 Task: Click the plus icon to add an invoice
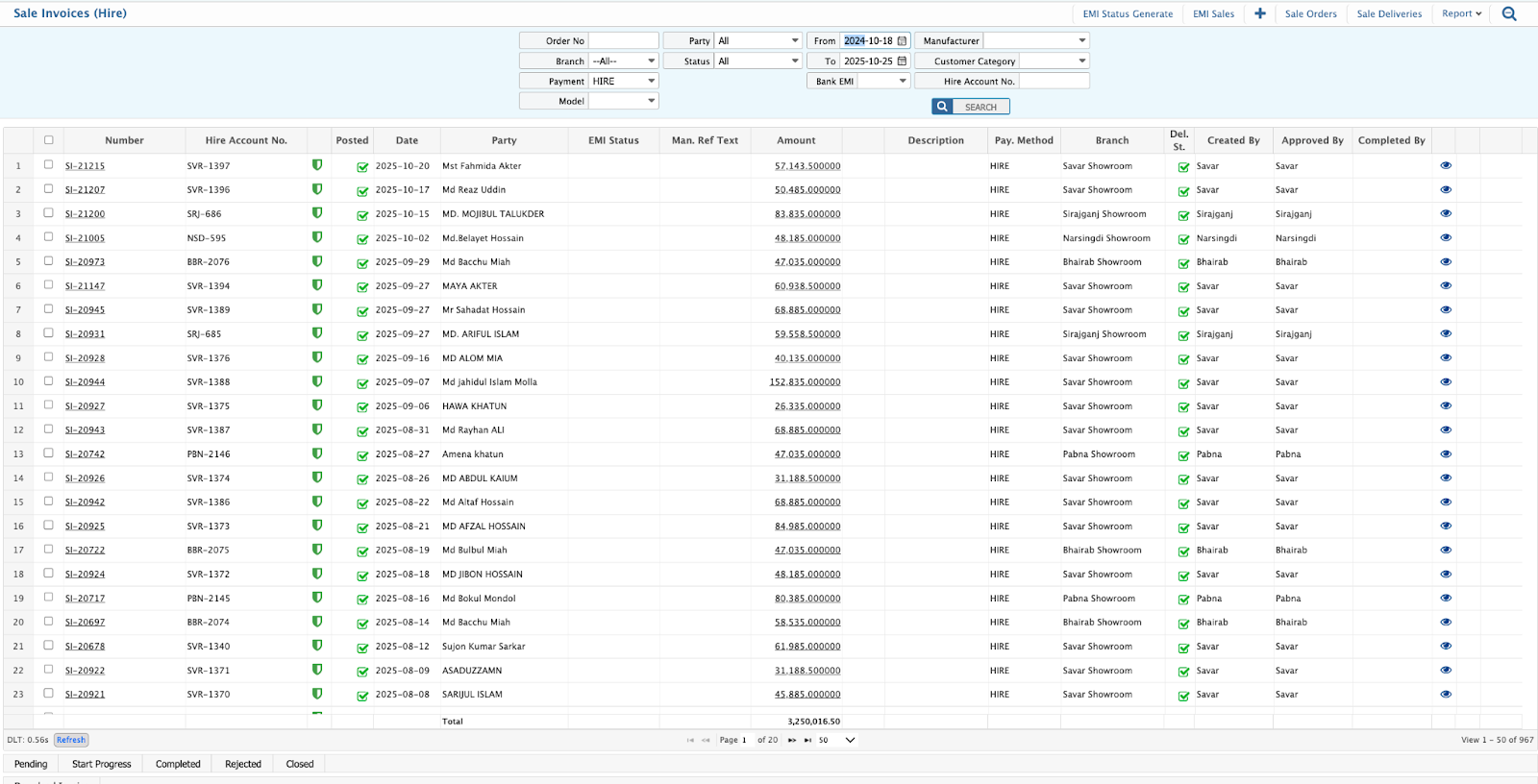(x=1260, y=13)
